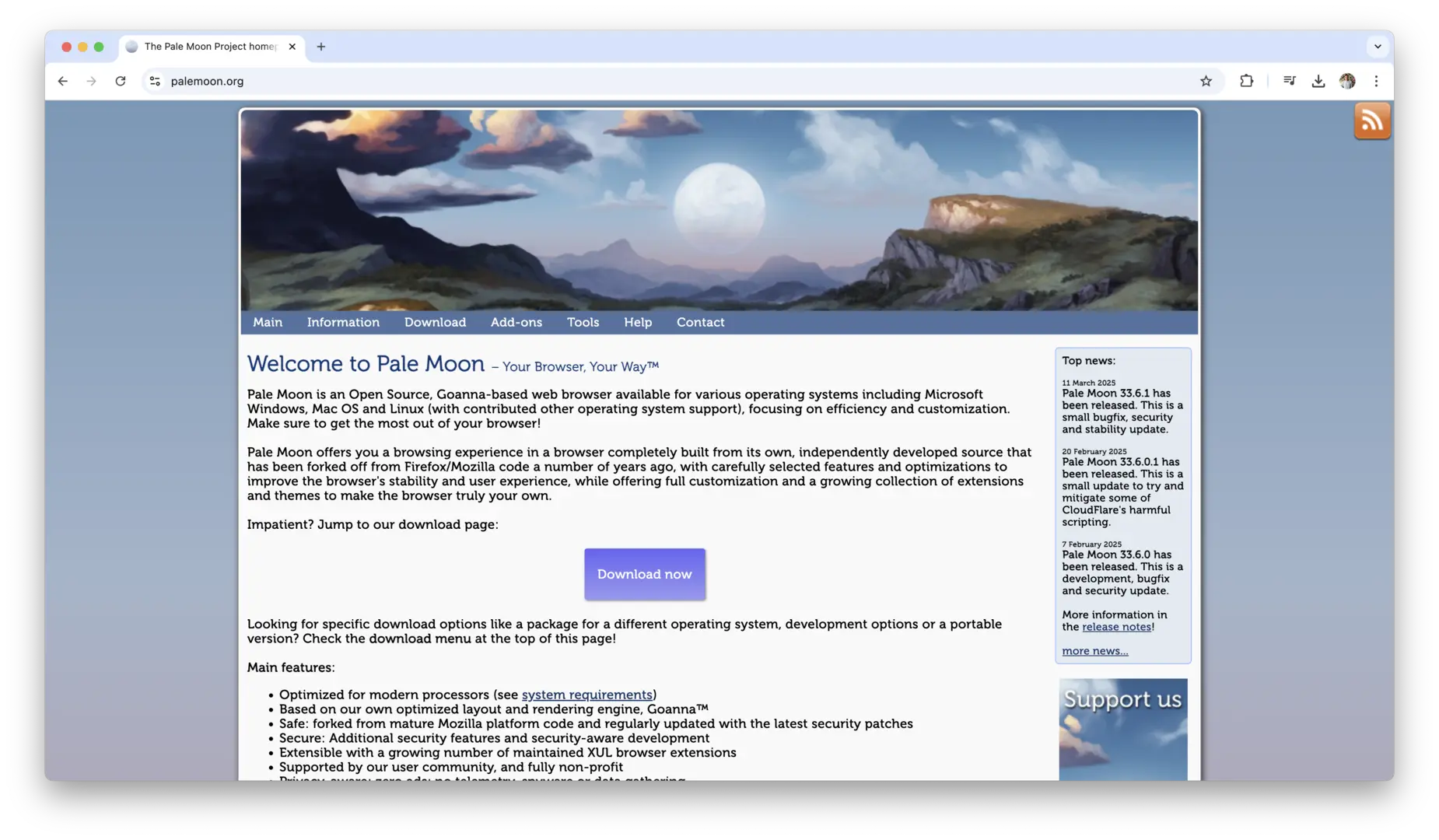Close the Pale Moon Project tab
Screen dimensions: 1439x840
tap(292, 47)
